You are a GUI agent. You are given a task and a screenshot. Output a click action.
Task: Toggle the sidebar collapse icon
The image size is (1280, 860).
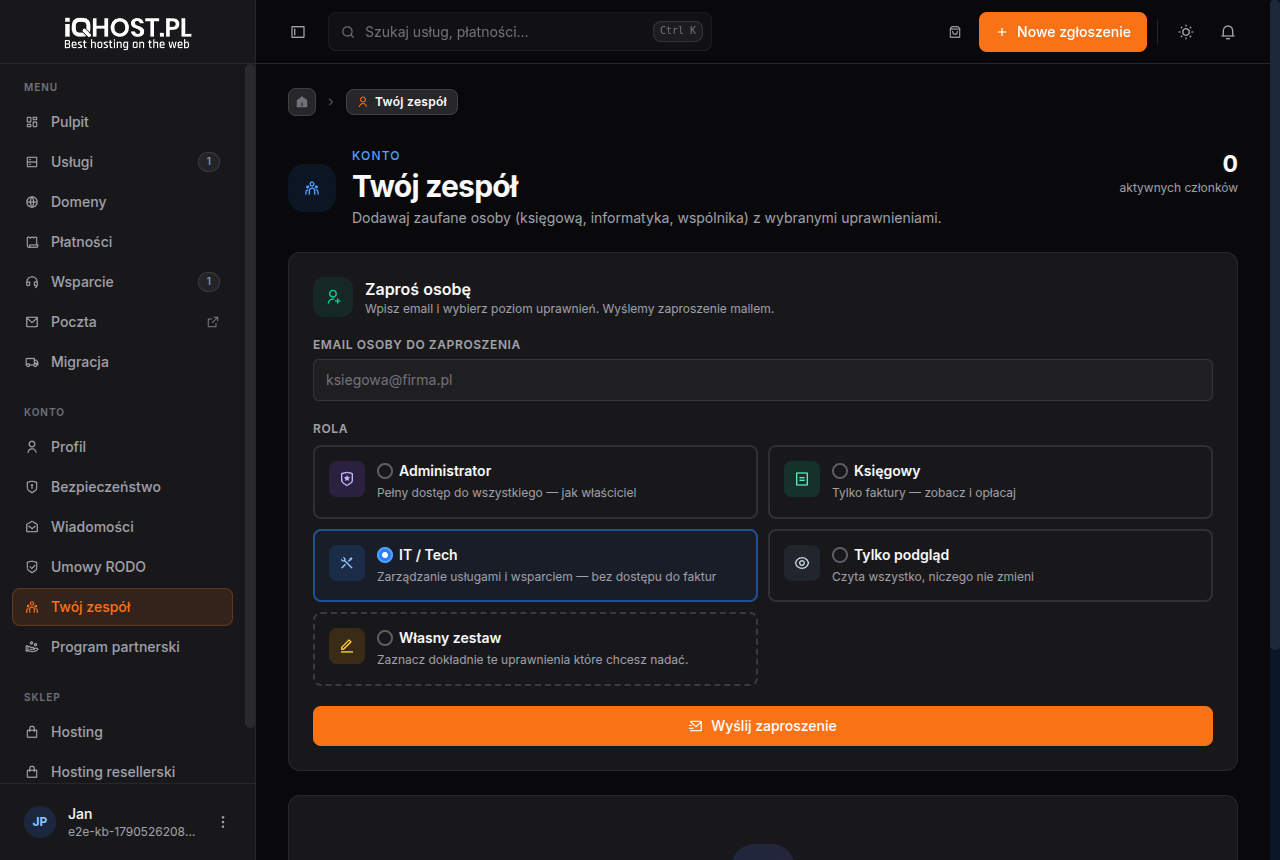(x=298, y=32)
